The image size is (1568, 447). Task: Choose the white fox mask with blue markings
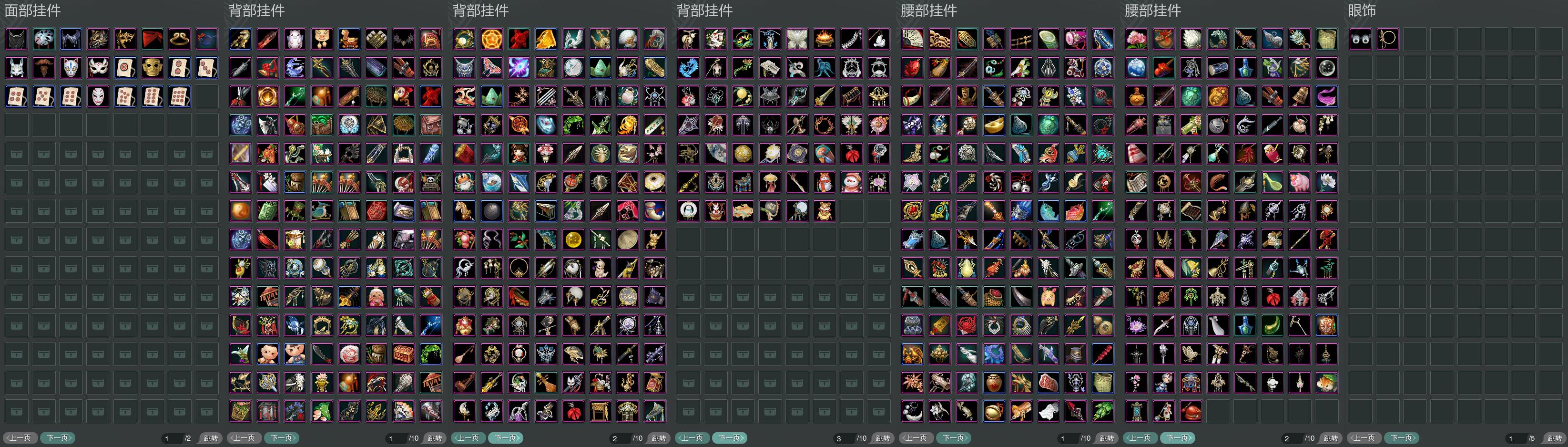[x=71, y=68]
